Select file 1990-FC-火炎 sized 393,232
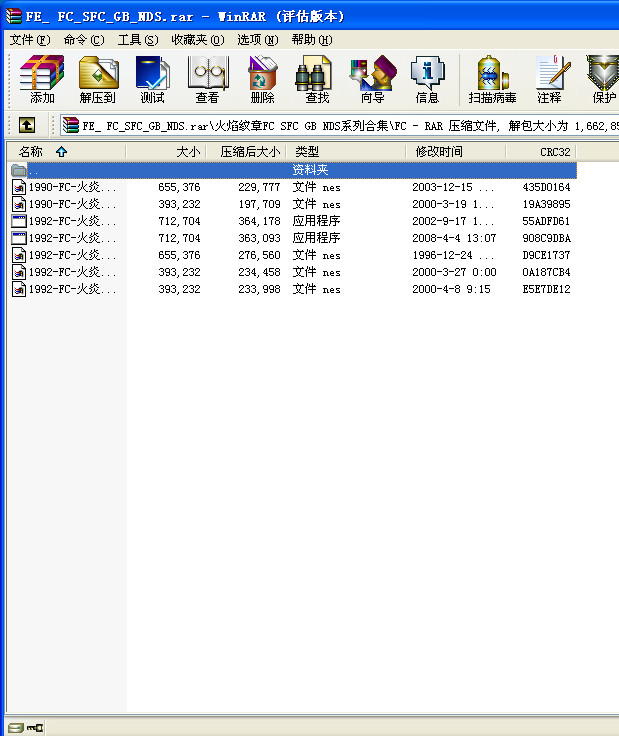This screenshot has height=736, width=619. pyautogui.click(x=292, y=204)
